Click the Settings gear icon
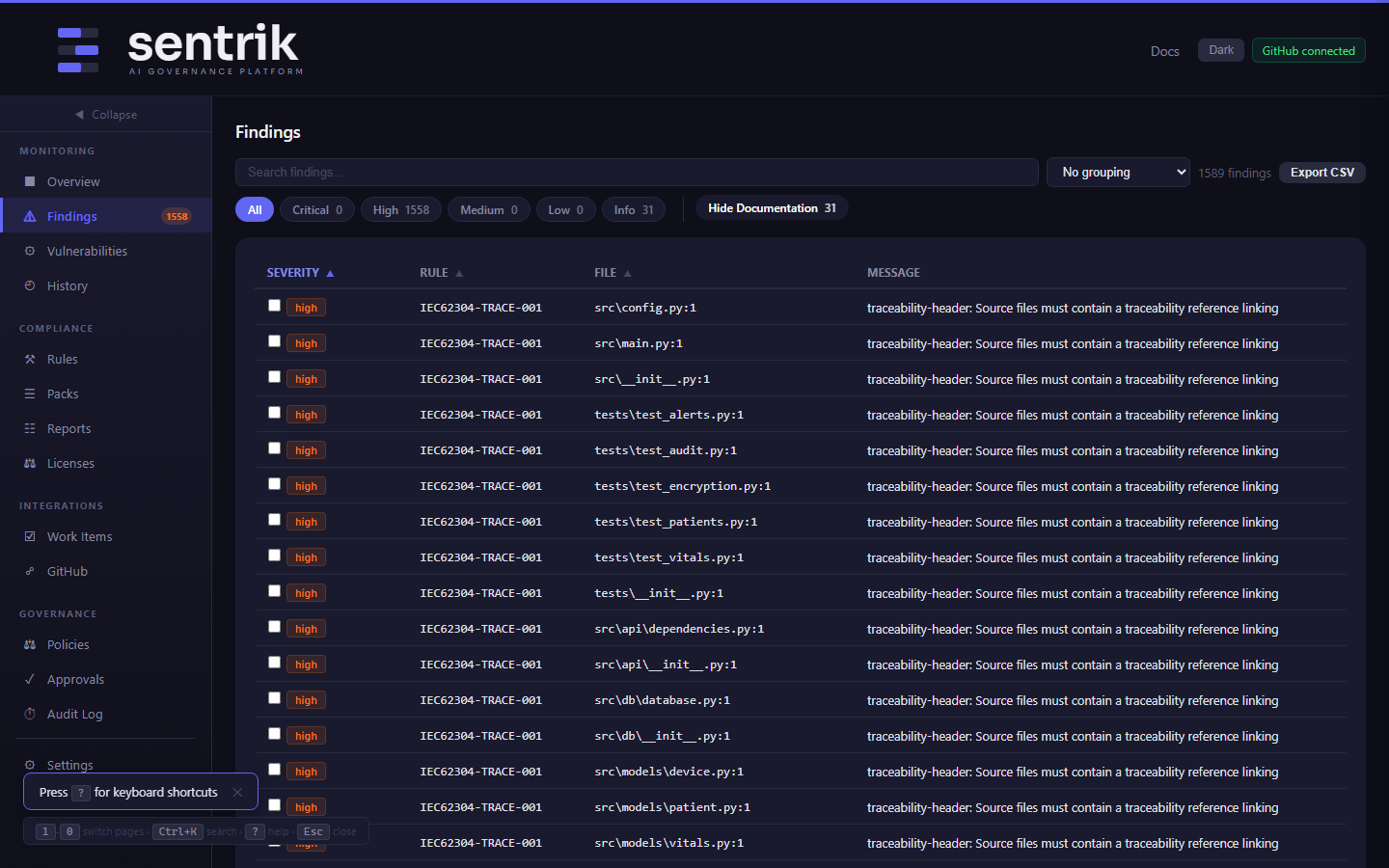The height and width of the screenshot is (868, 1389). point(30,765)
